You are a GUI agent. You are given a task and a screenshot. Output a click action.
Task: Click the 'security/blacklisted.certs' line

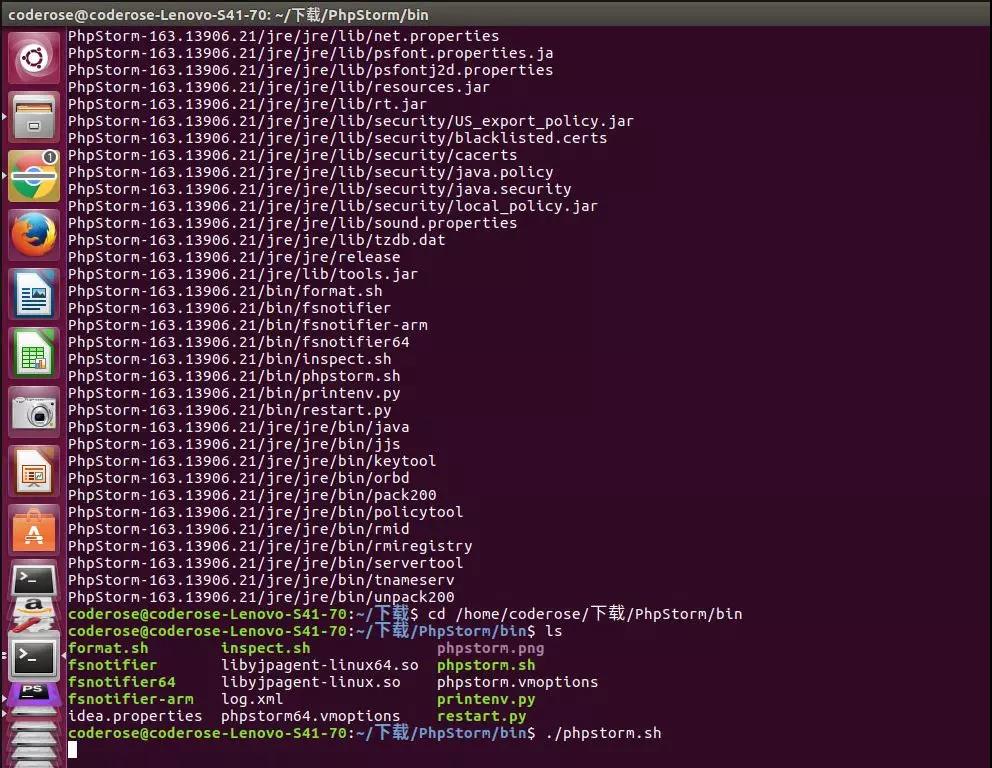click(337, 138)
